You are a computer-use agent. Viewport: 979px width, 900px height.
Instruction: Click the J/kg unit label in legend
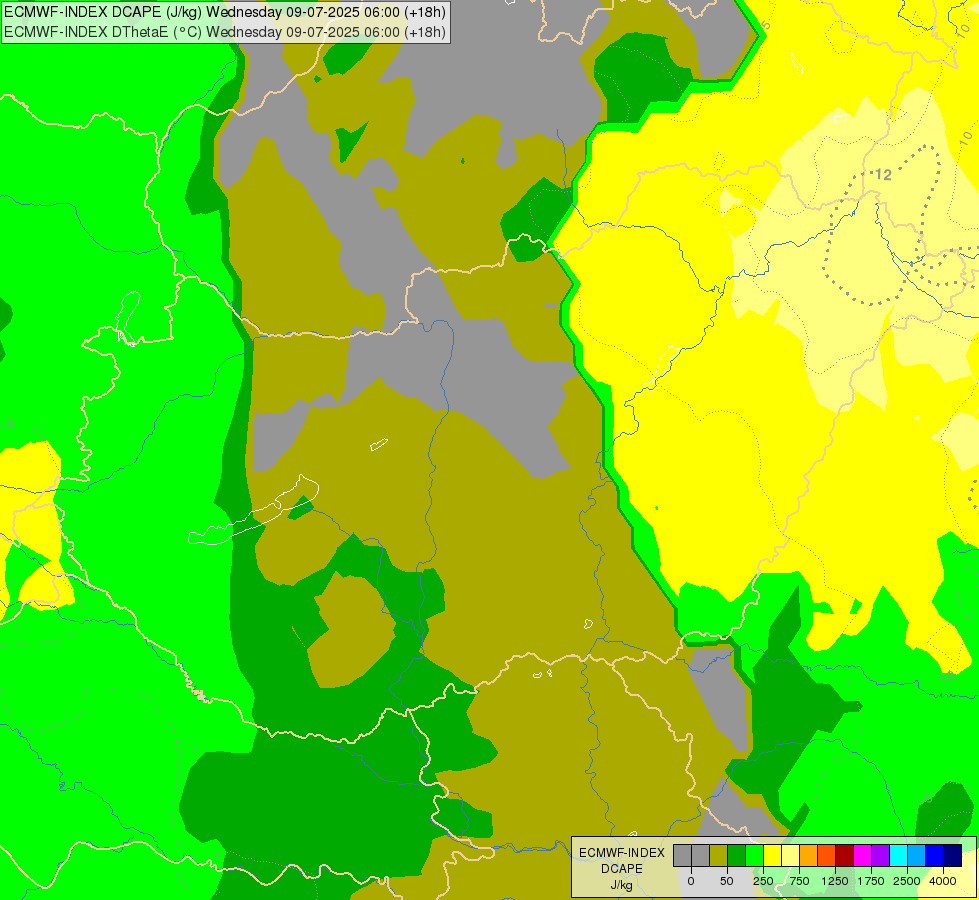(622, 886)
